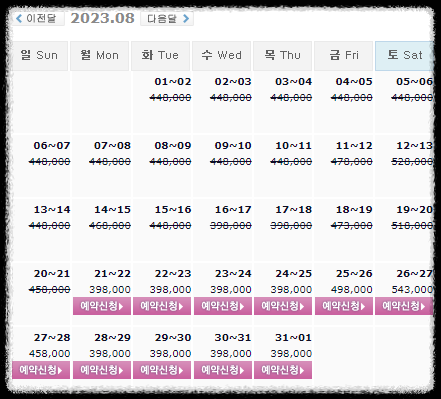The image size is (441, 399).
Task: Click the 05~06 date label
Action: (x=414, y=82)
